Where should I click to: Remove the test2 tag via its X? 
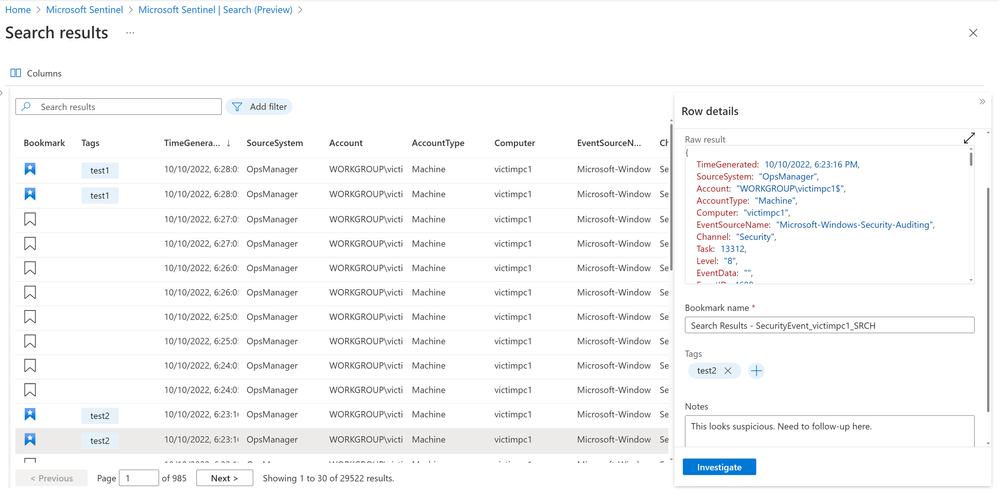(x=728, y=371)
